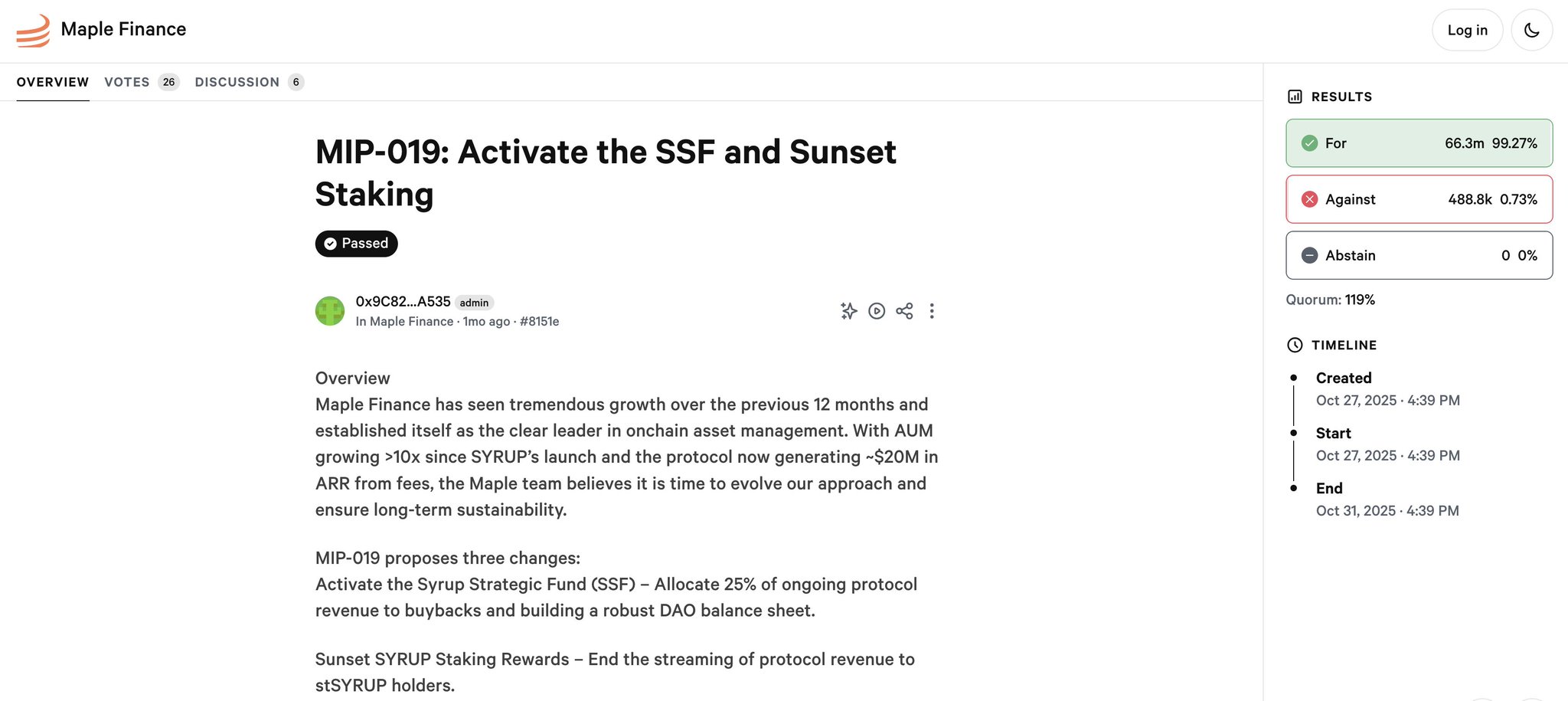Click the End timeline marker dot
Viewport: 1568px width, 701px height.
click(x=1294, y=488)
